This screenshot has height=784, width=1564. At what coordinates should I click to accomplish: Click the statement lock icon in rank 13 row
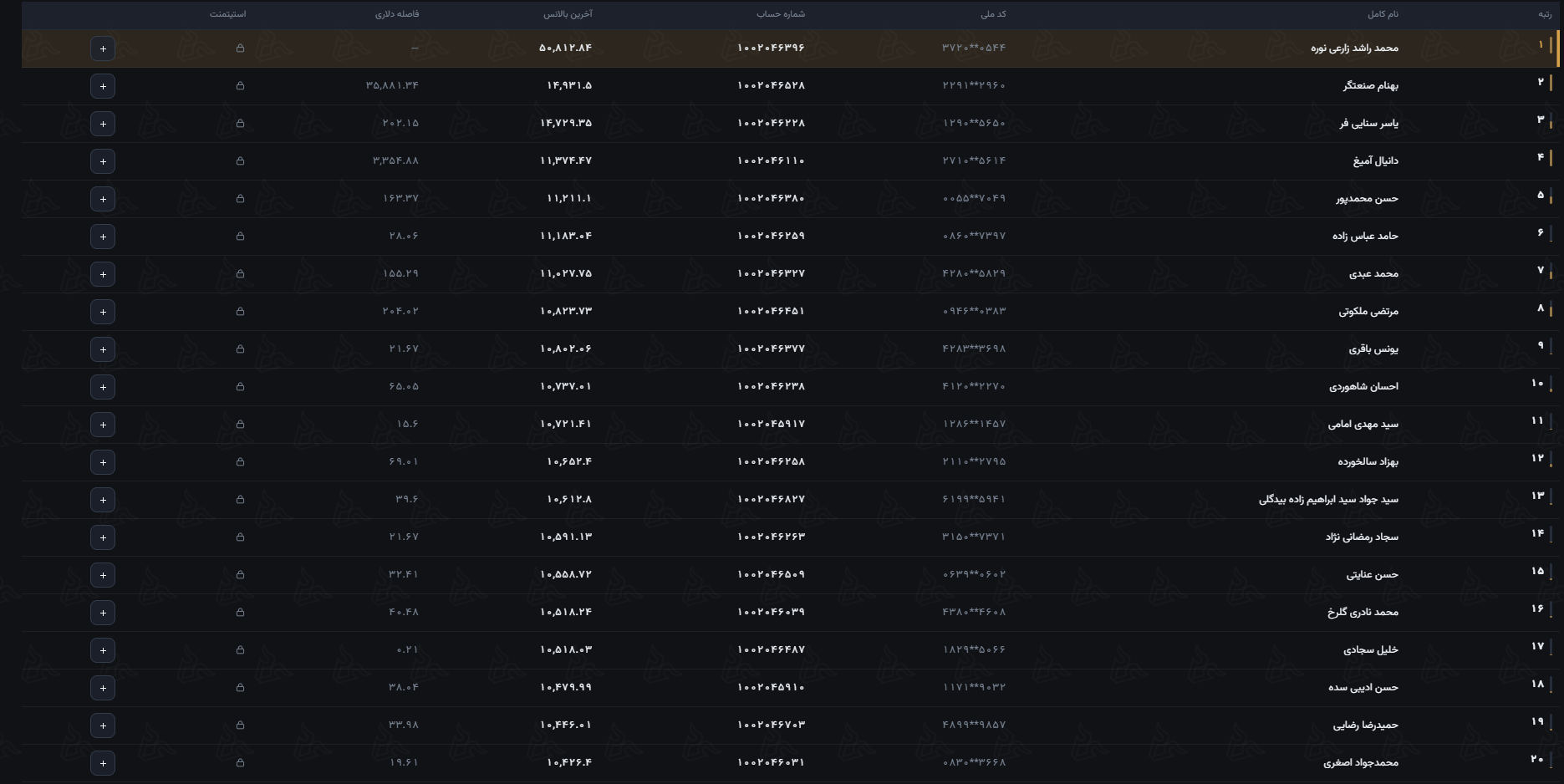click(240, 500)
